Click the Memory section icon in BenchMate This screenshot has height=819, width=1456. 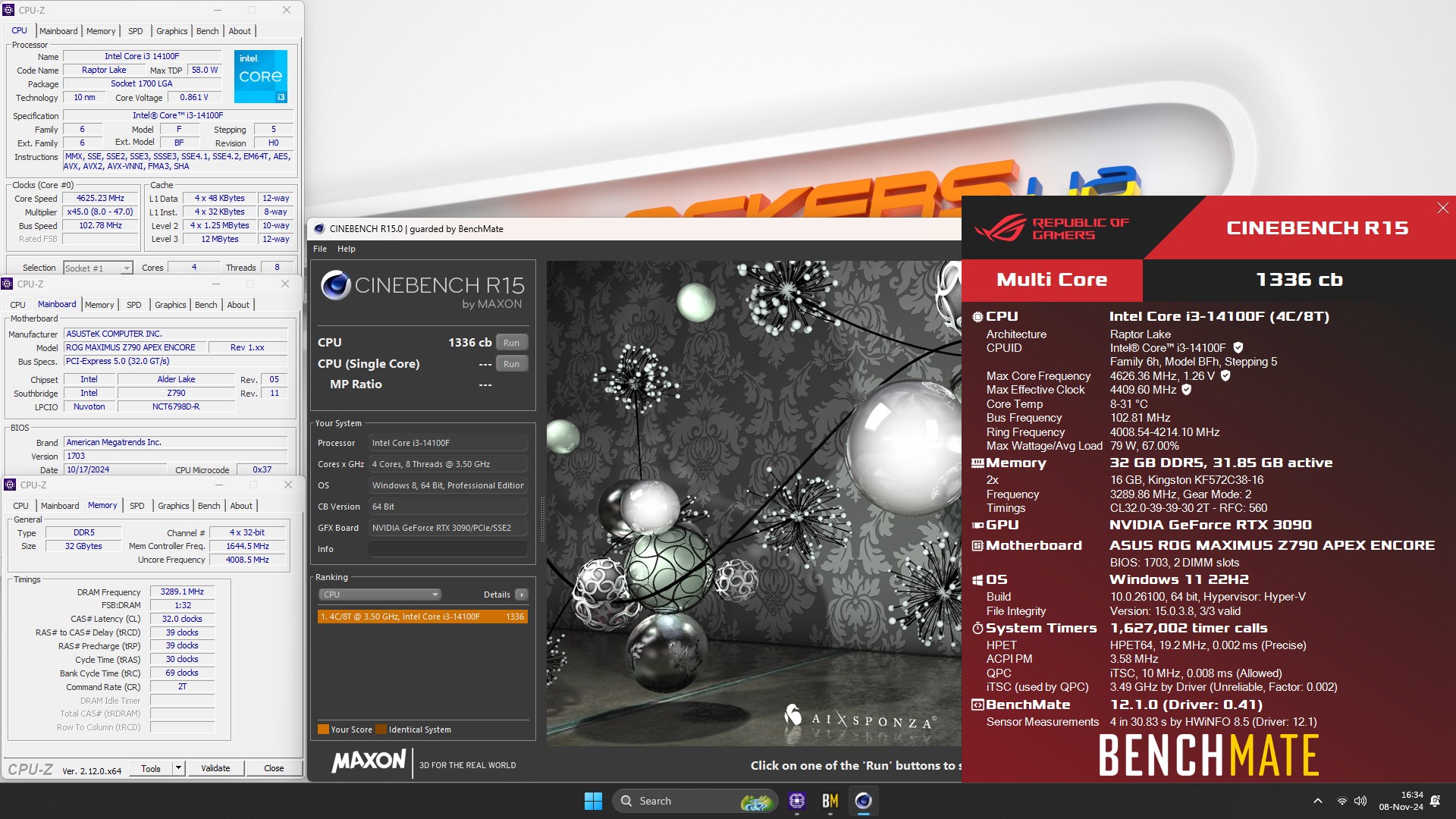click(x=977, y=463)
